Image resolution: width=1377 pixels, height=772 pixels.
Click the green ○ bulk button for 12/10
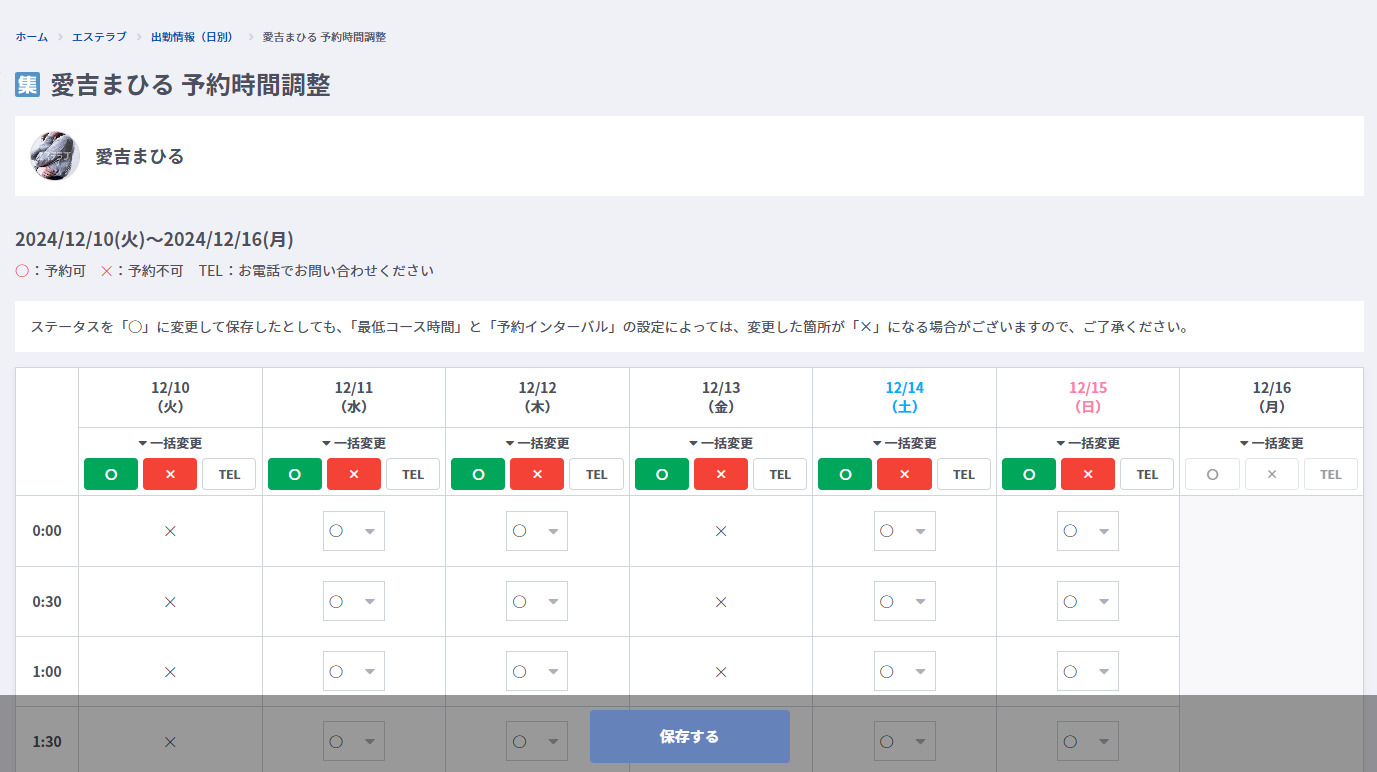point(110,474)
